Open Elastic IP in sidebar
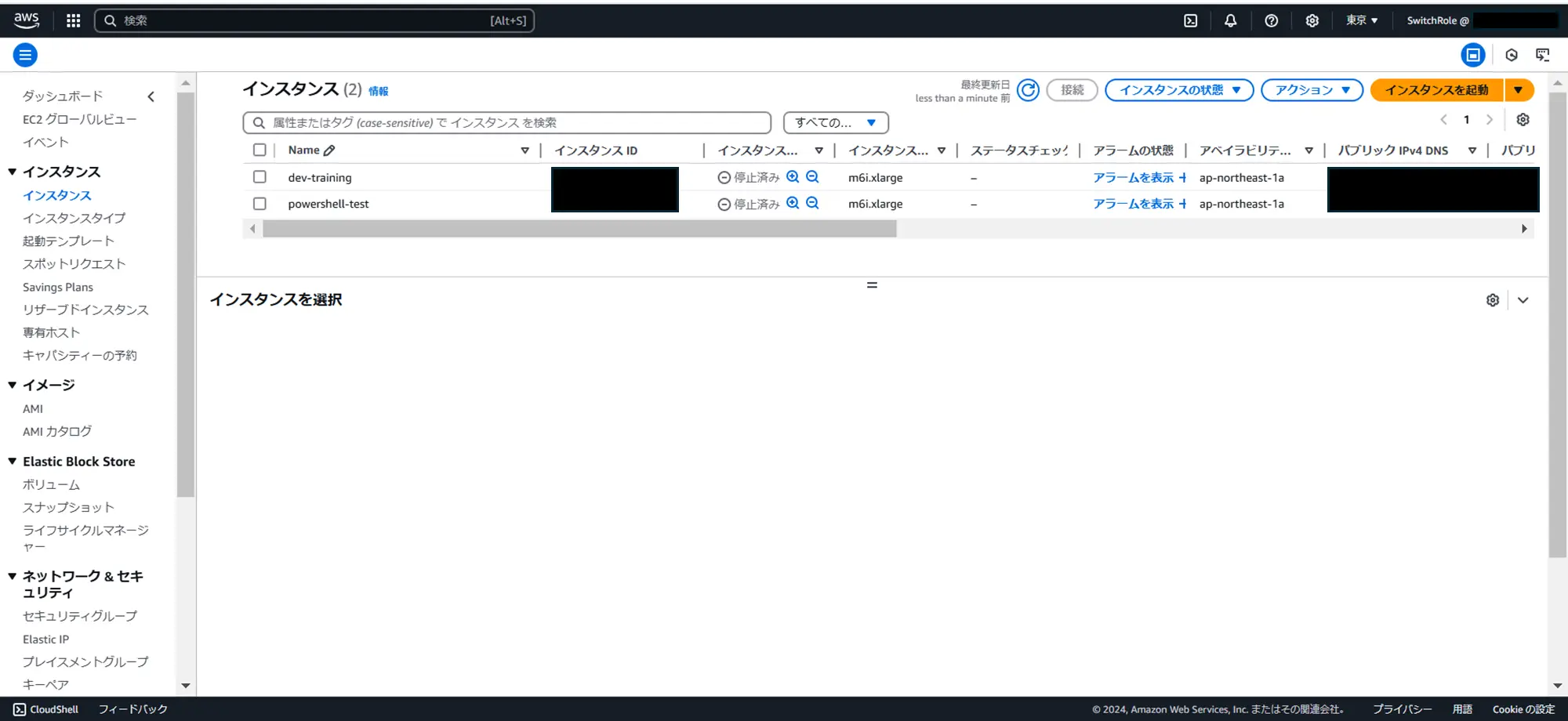1568x721 pixels. (45, 639)
